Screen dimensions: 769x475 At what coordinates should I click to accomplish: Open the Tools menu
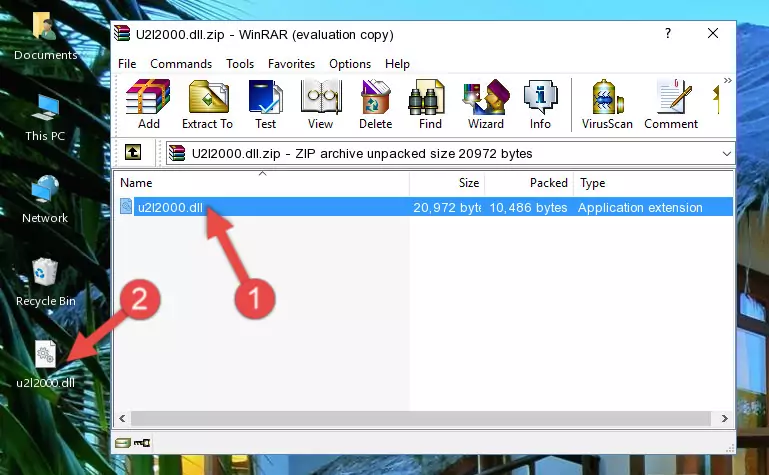tap(240, 64)
